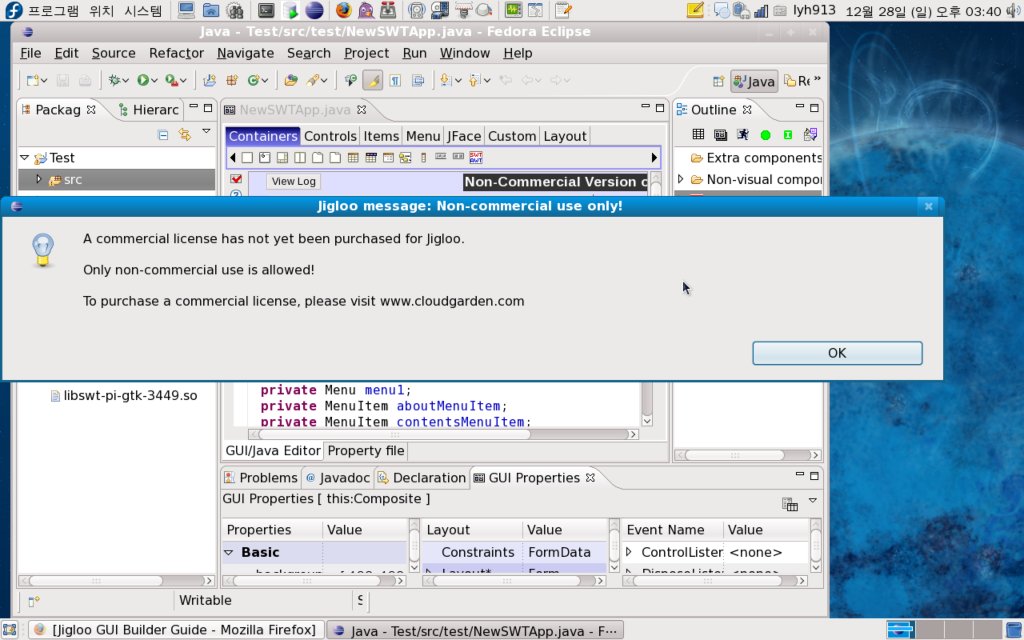The image size is (1024, 640).
Task: Click the New Java Package toolbar icon
Action: click(232, 80)
